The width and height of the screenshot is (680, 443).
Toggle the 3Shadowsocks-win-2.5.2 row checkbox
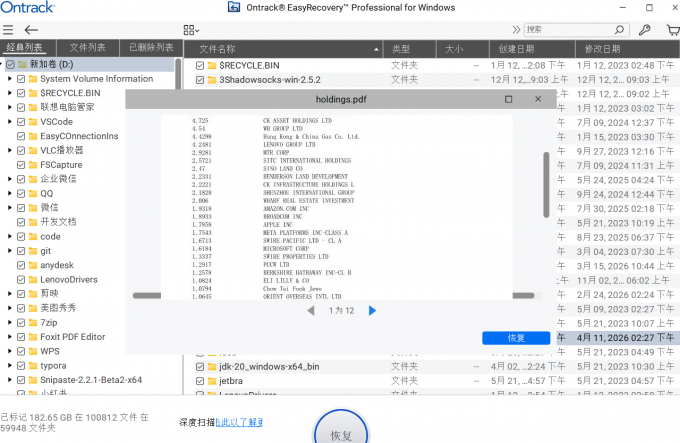pyautogui.click(x=199, y=80)
